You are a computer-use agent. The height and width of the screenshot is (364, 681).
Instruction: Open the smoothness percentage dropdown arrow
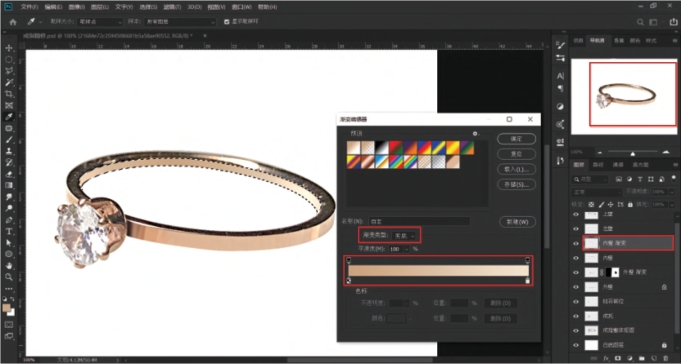pyautogui.click(x=407, y=249)
